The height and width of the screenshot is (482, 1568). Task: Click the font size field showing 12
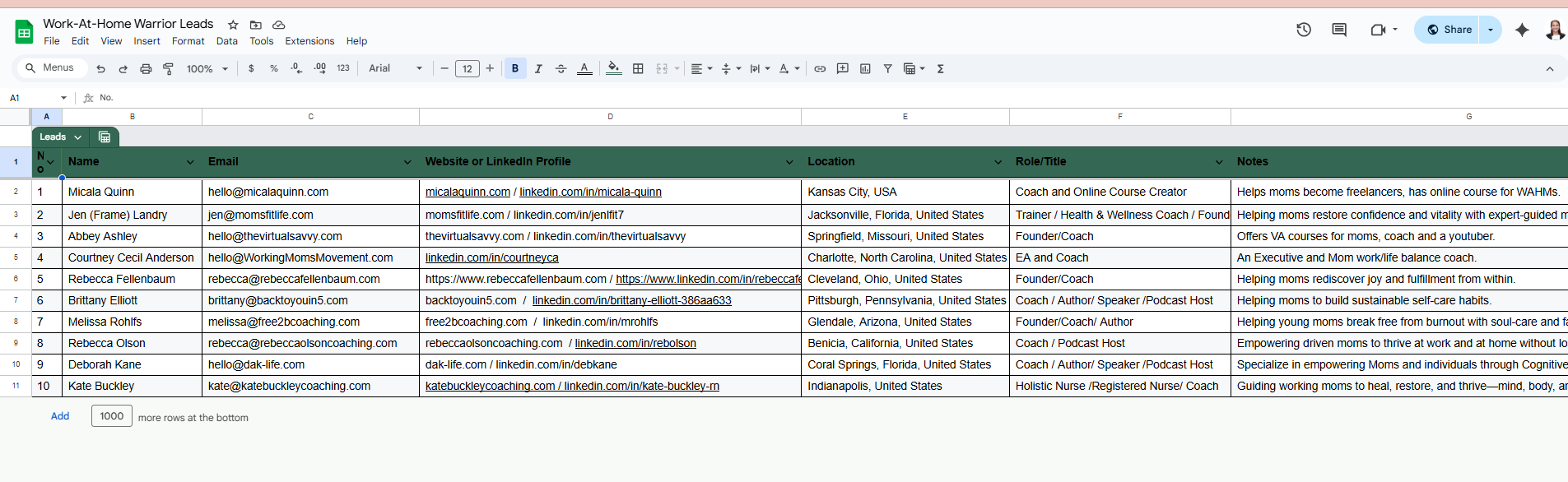coord(468,69)
